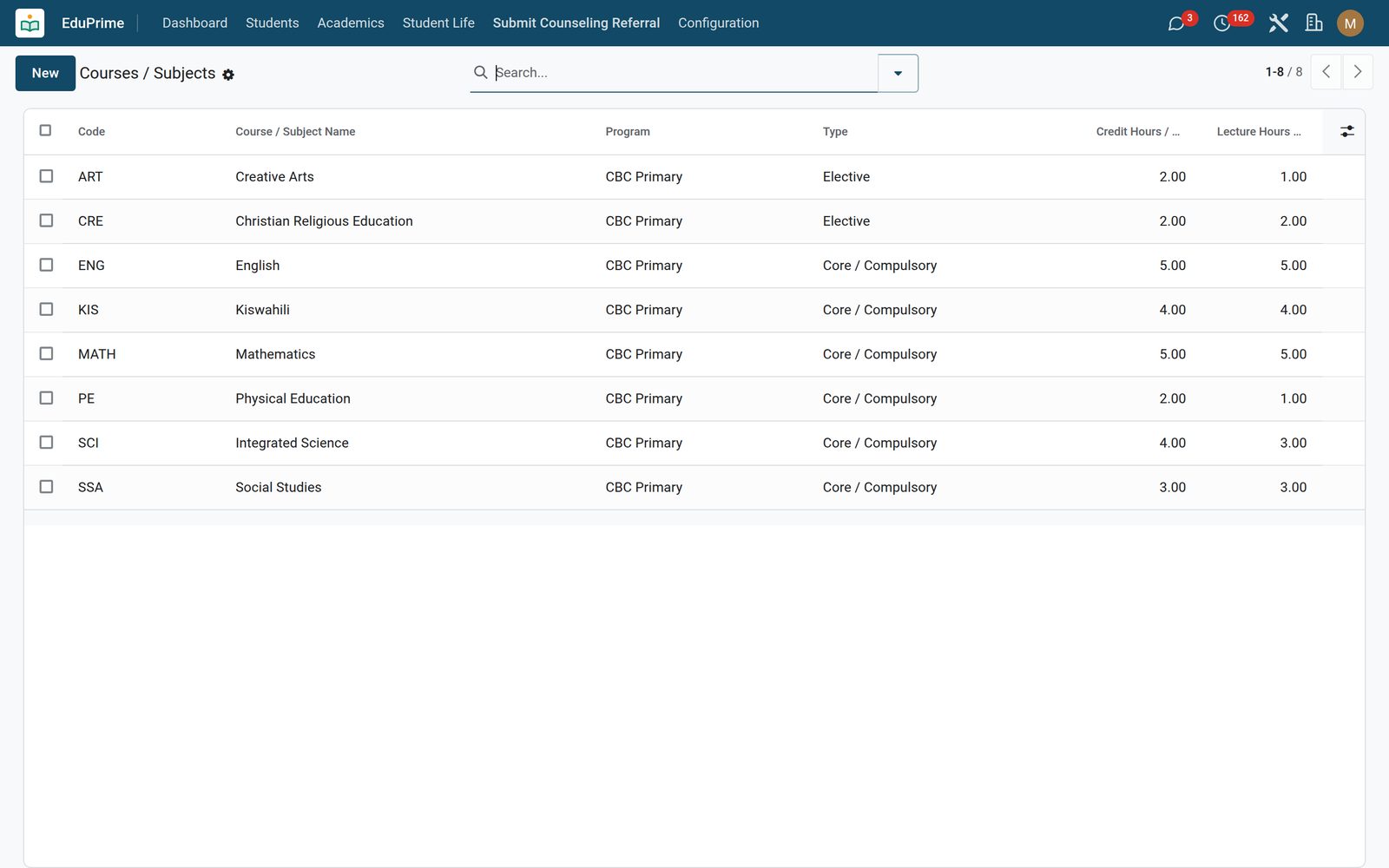The width and height of the screenshot is (1389, 868).
Task: Sort by the Lecture Hours column header
Action: click(1259, 132)
